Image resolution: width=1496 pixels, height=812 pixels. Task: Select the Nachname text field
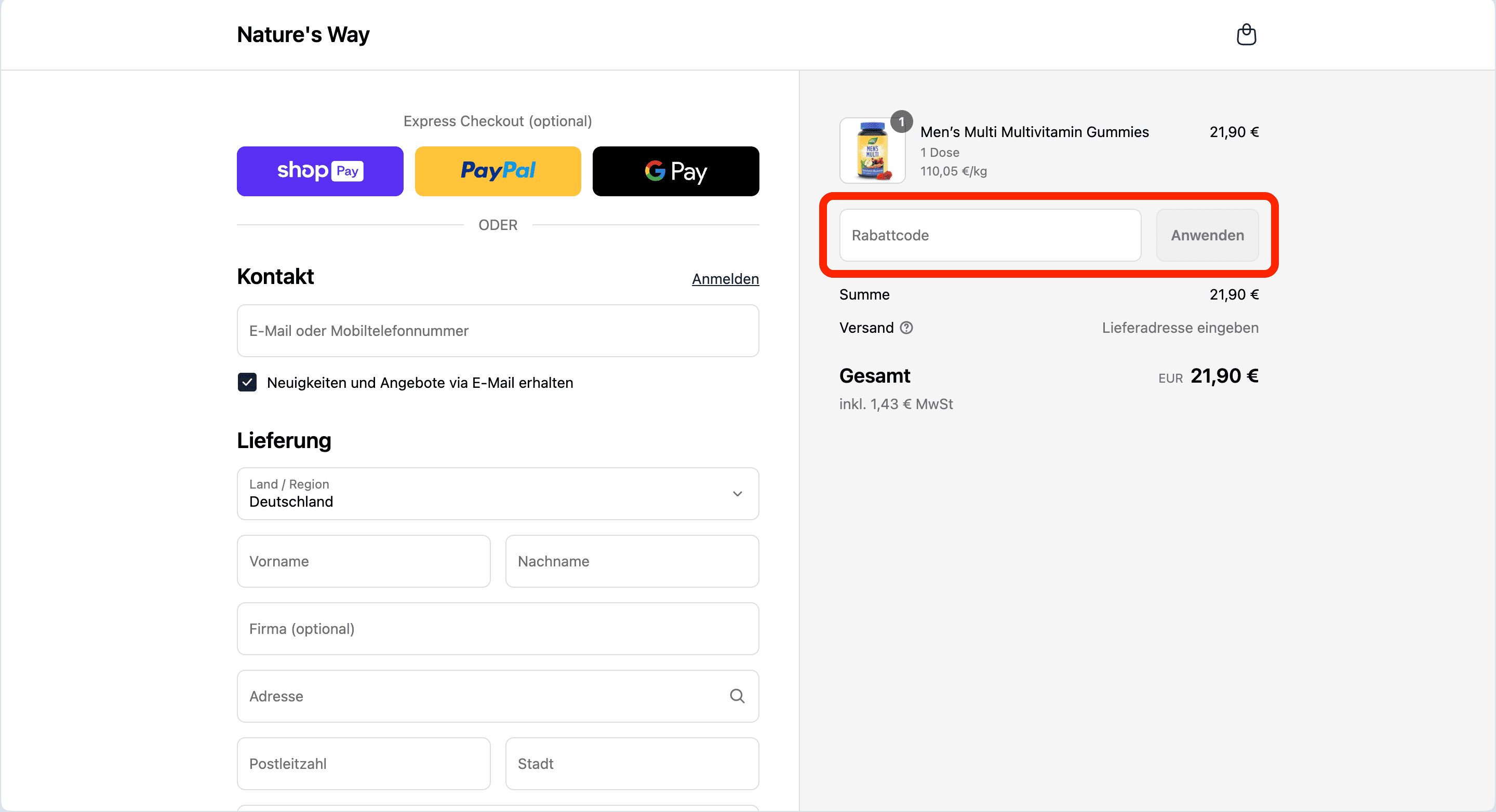(x=632, y=561)
